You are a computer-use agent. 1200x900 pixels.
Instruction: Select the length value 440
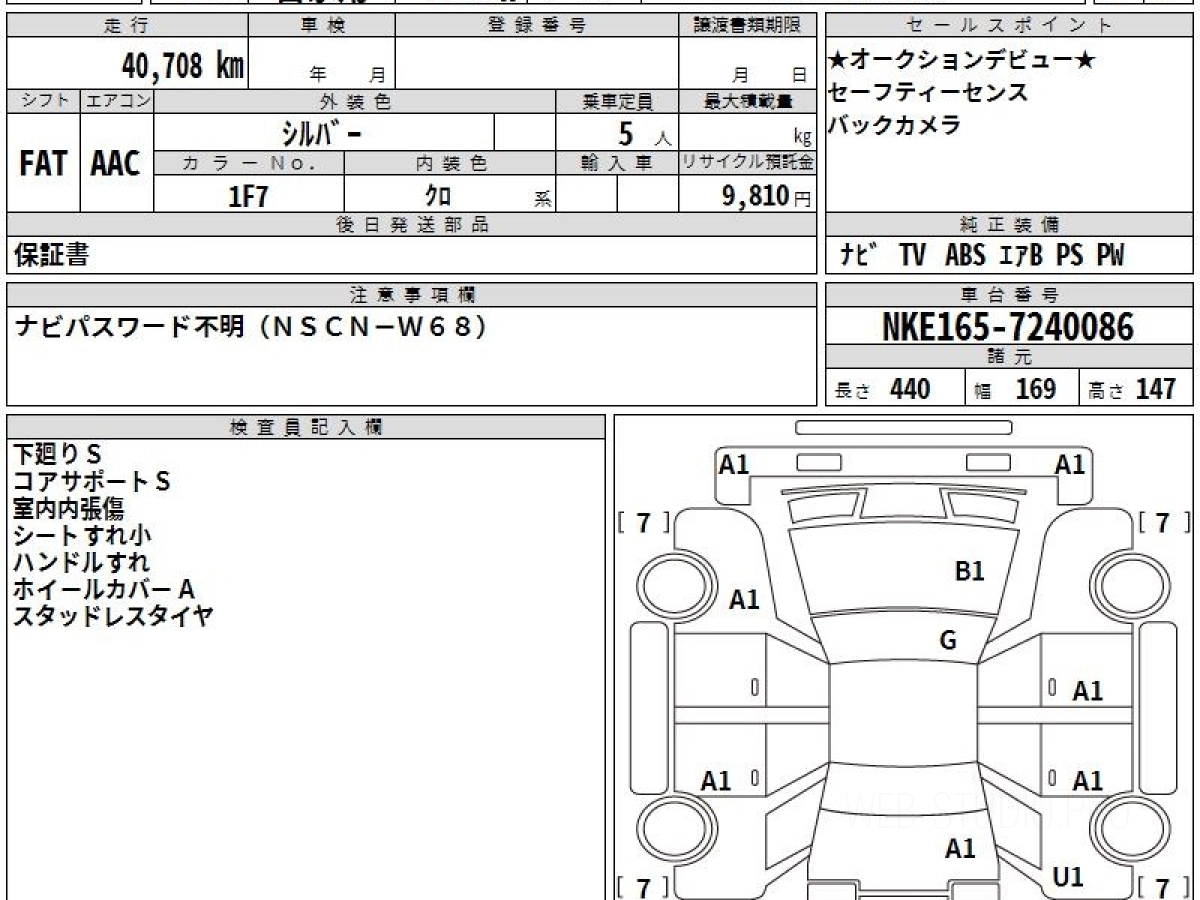pos(910,389)
